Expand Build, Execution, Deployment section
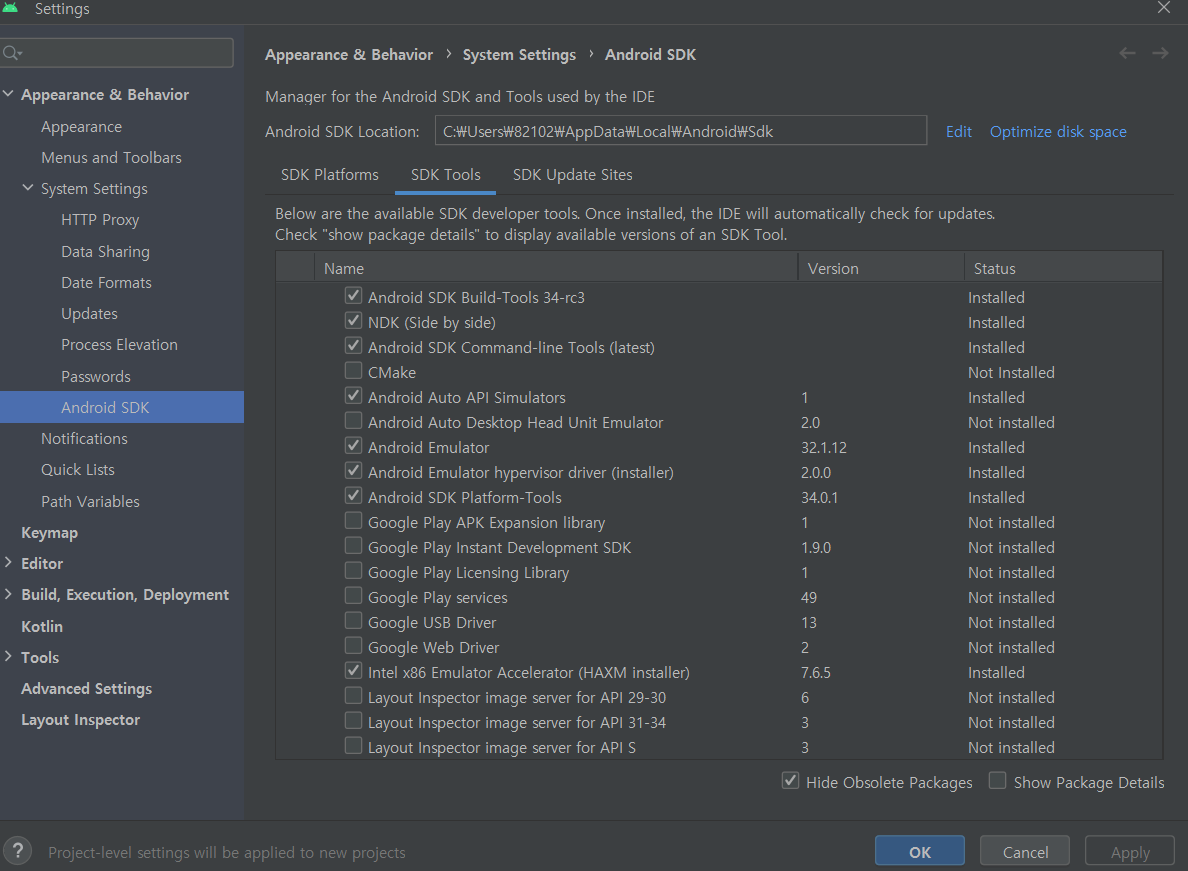Screen dimensions: 1188x871 (x=8, y=594)
